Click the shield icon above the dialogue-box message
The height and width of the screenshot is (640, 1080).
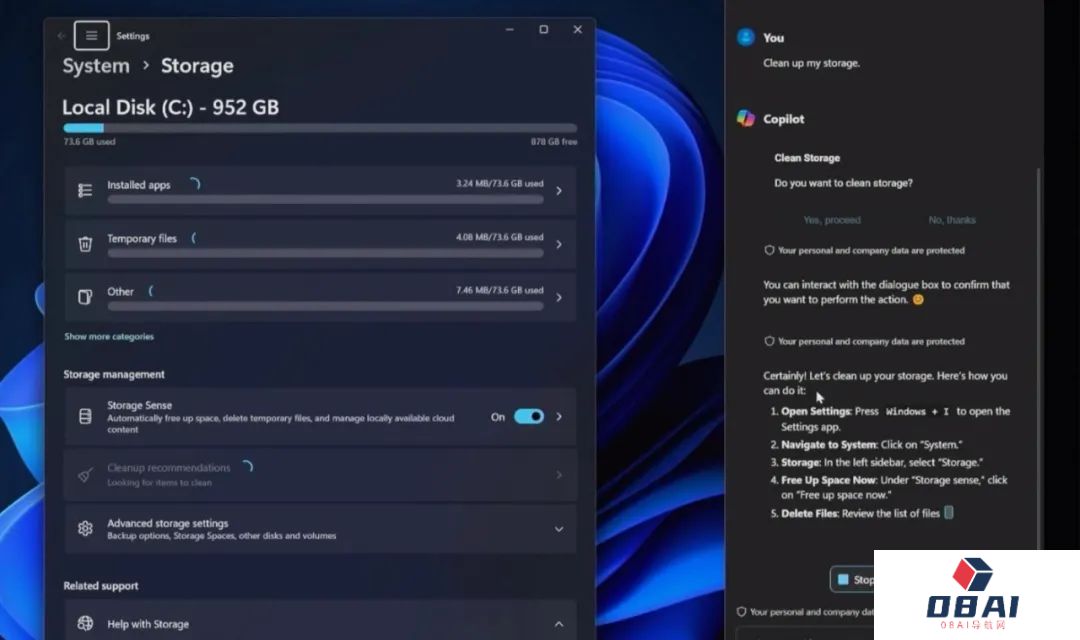coord(769,250)
